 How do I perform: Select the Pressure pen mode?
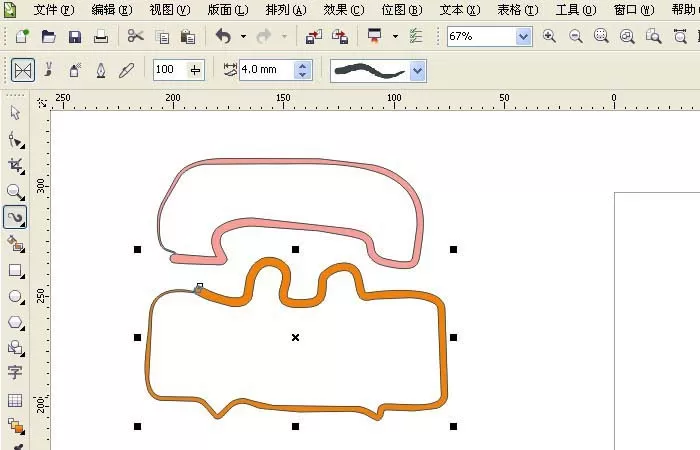pyautogui.click(x=126, y=70)
